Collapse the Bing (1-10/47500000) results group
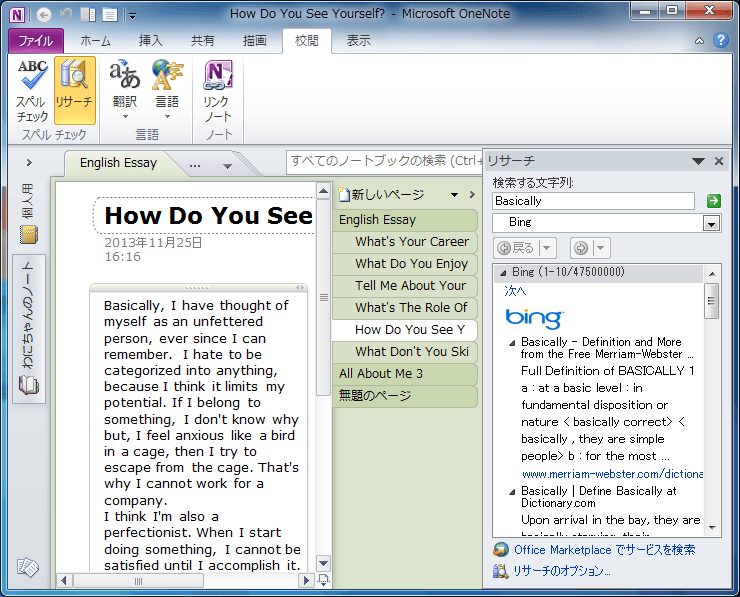 pyautogui.click(x=503, y=273)
